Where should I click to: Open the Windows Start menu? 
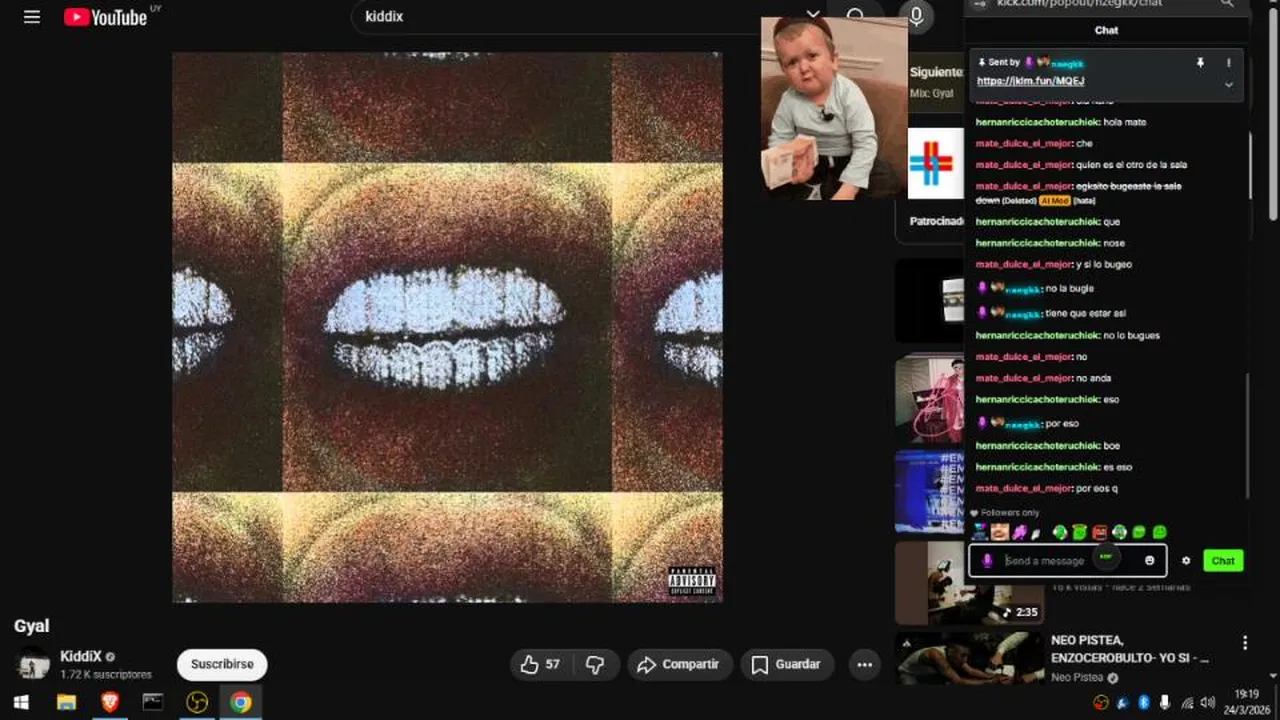[x=21, y=702]
